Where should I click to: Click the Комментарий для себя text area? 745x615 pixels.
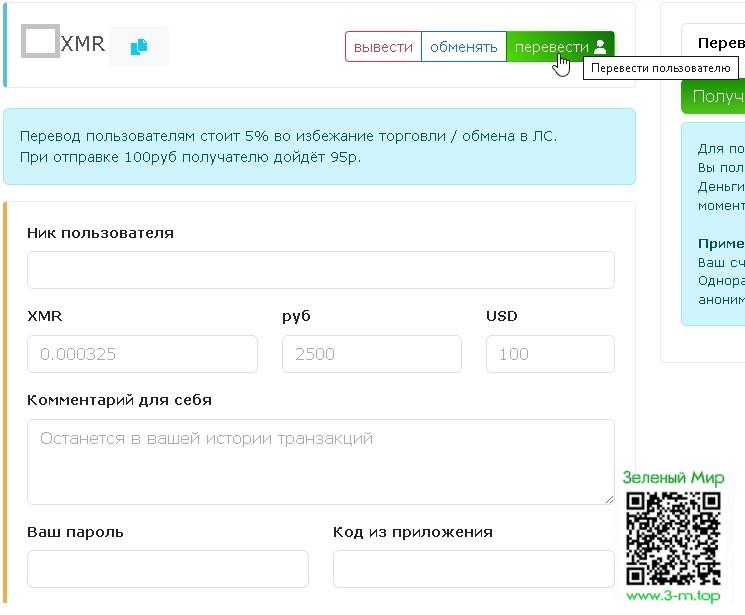coord(320,461)
